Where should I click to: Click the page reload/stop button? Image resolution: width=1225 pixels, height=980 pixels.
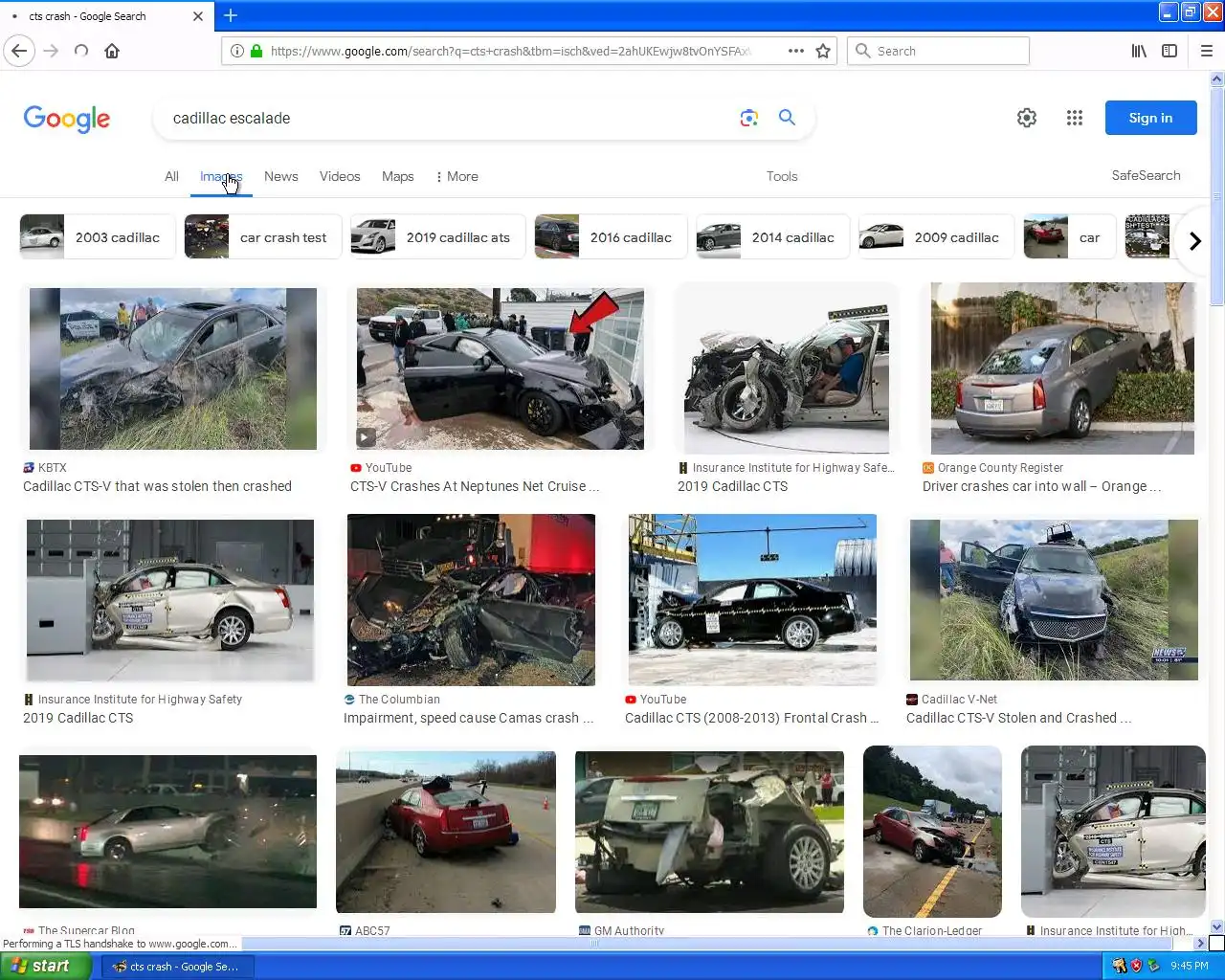pos(81,51)
